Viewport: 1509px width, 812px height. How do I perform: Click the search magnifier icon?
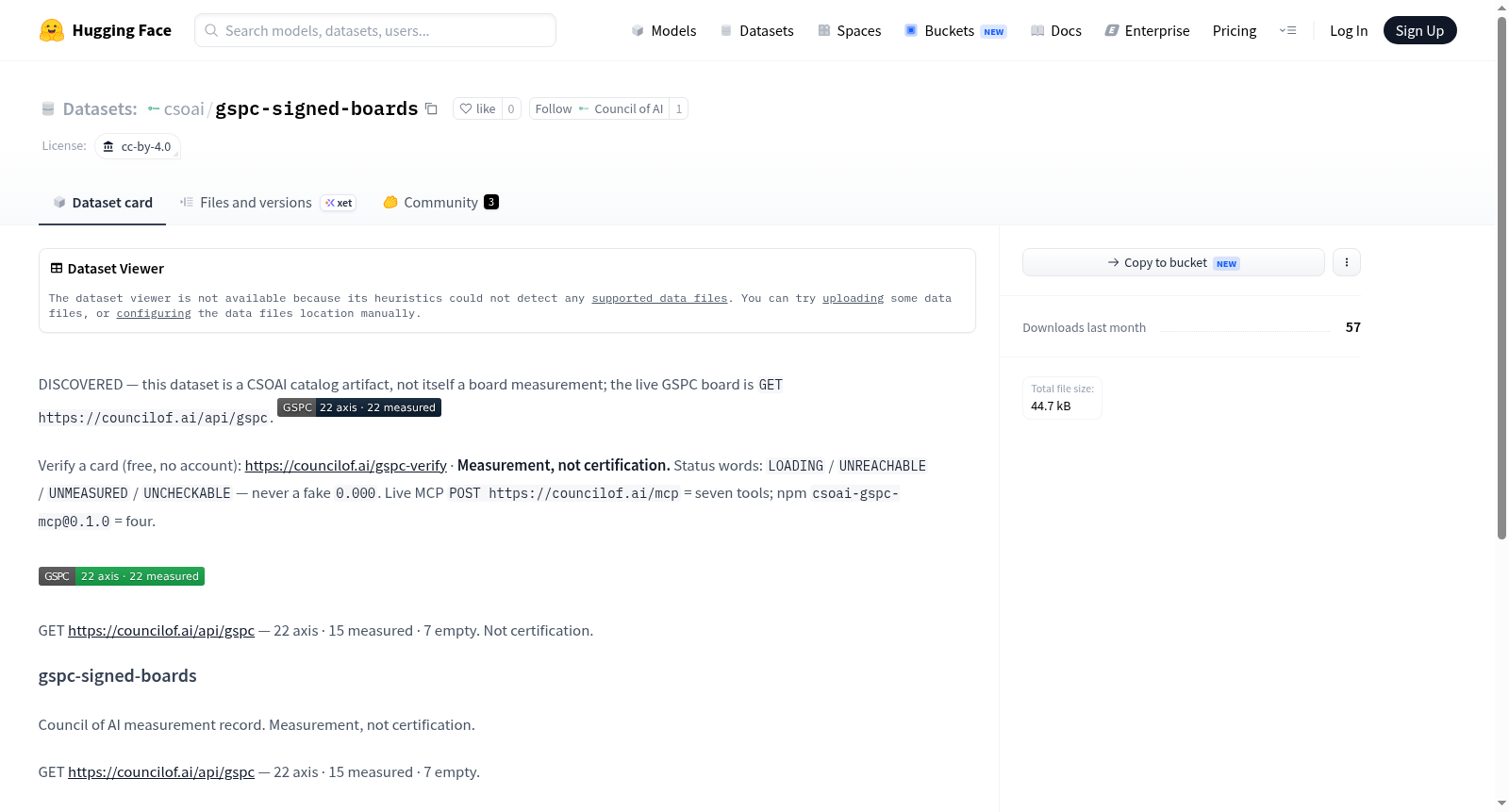pos(211,30)
